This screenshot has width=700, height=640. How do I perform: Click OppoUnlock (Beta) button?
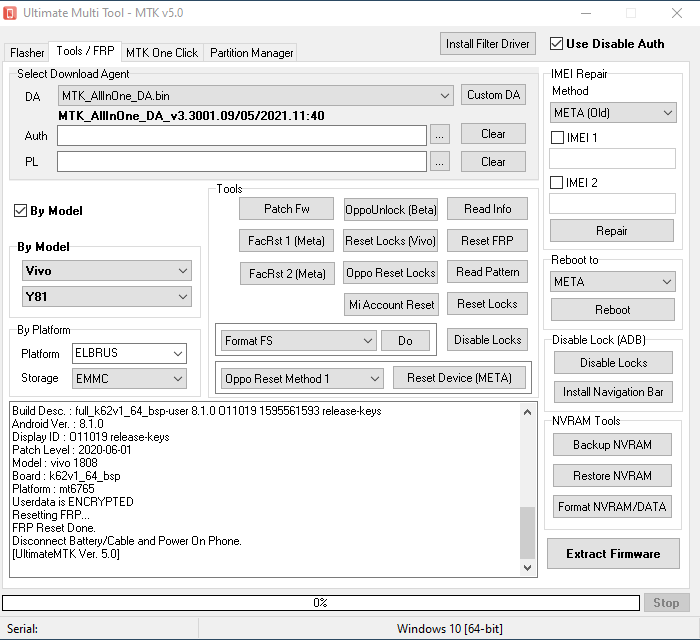[x=391, y=209]
